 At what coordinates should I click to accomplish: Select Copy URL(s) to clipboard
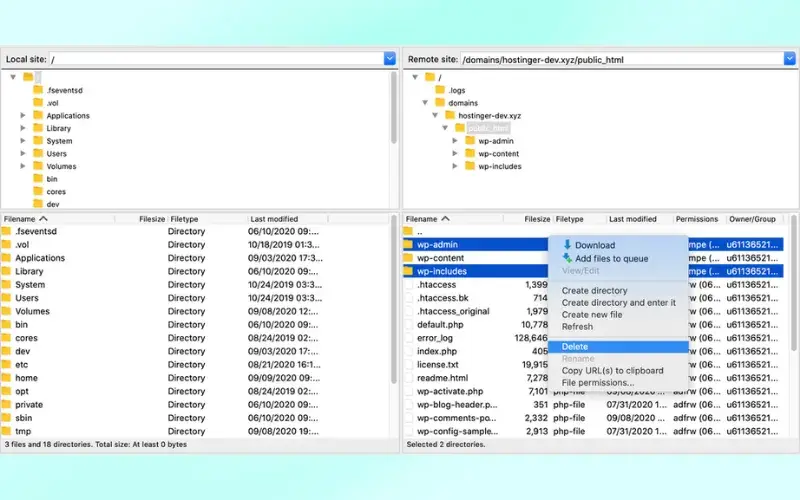612,370
